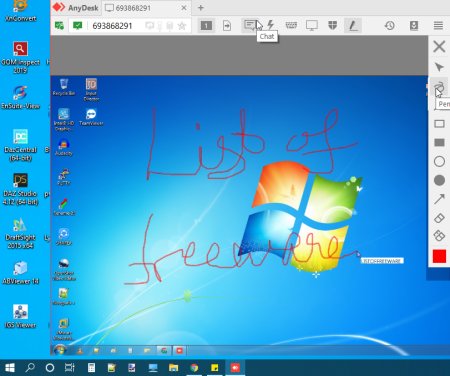Image resolution: width=450 pixels, height=376 pixels.
Task: Select the whiteboard Pen tool
Action: click(x=439, y=87)
